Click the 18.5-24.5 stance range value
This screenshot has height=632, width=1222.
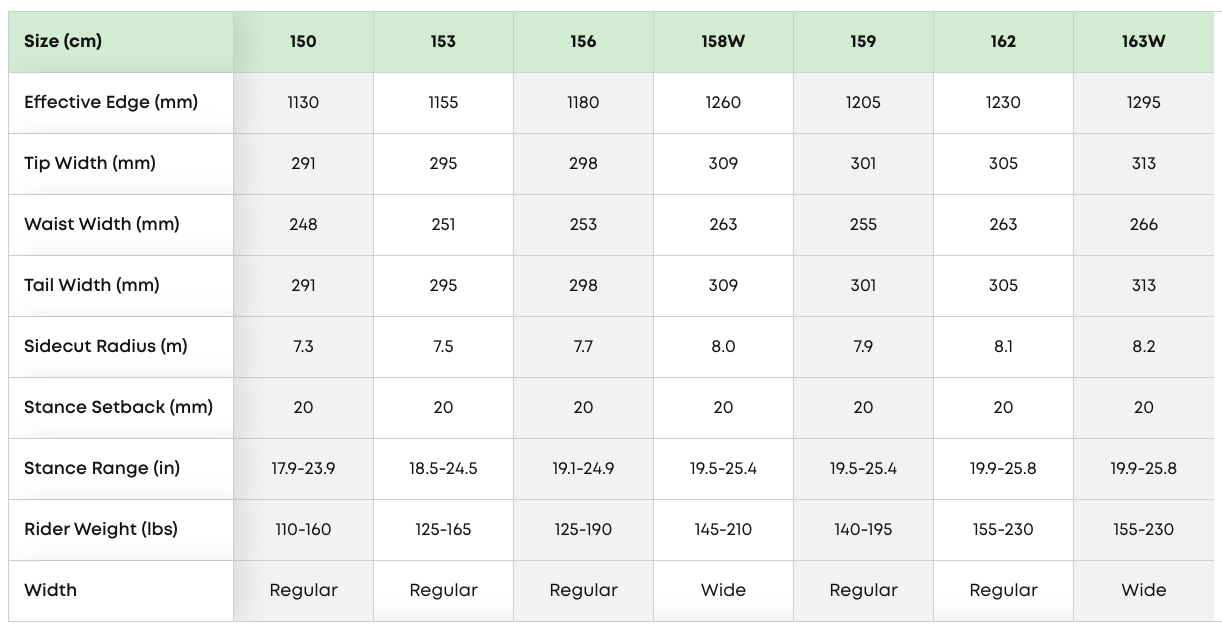(x=443, y=468)
